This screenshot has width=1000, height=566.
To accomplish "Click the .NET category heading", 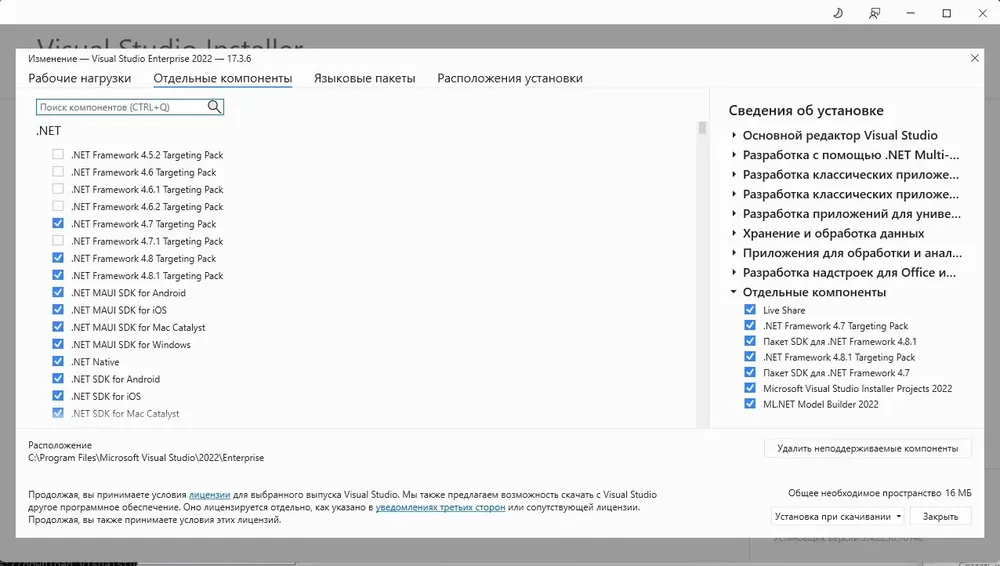I will 48,131.
